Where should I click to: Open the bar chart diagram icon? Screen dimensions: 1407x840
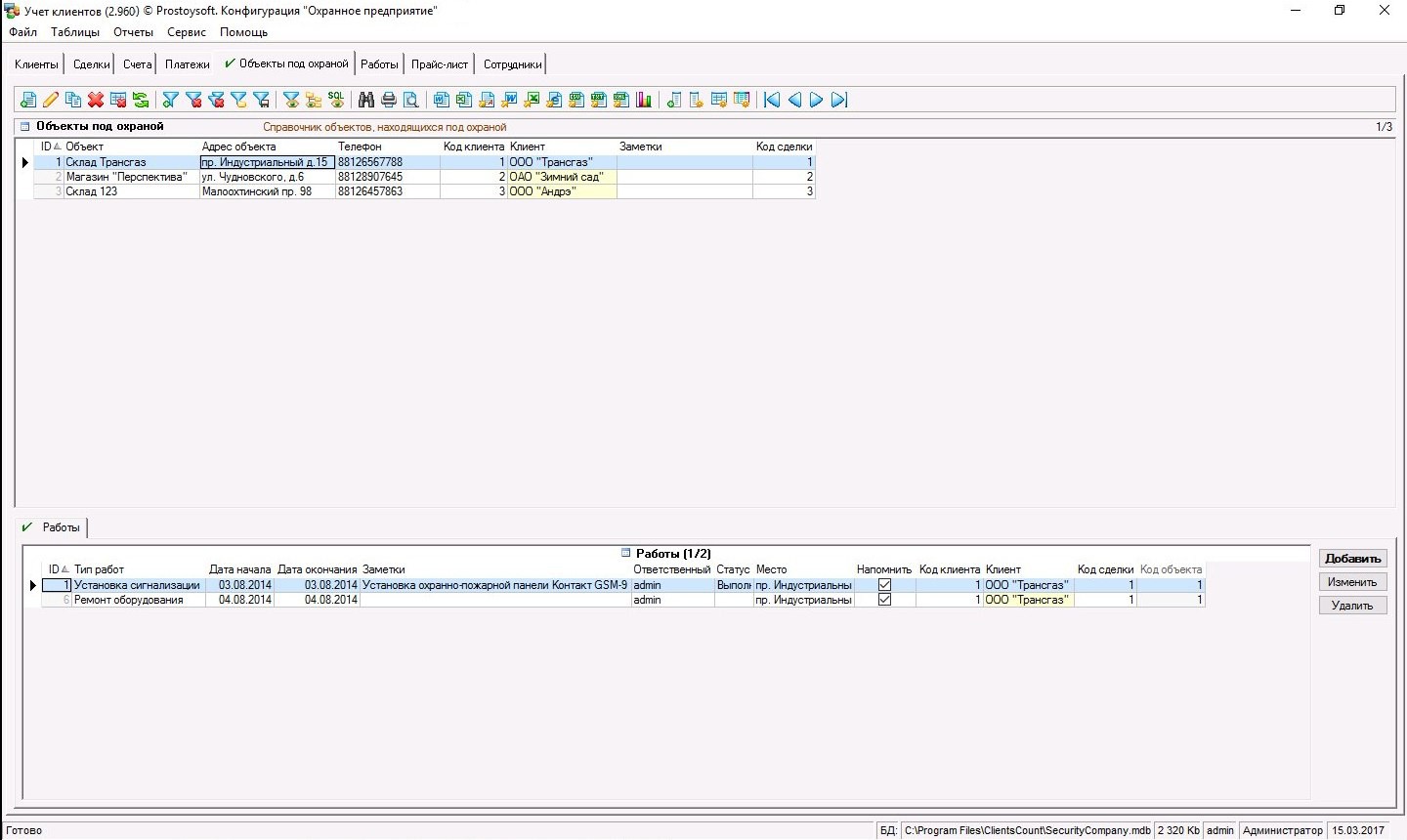644,100
